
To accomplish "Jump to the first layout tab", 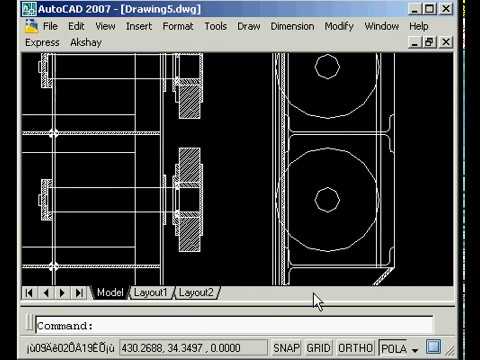I will pyautogui.click(x=29, y=293).
